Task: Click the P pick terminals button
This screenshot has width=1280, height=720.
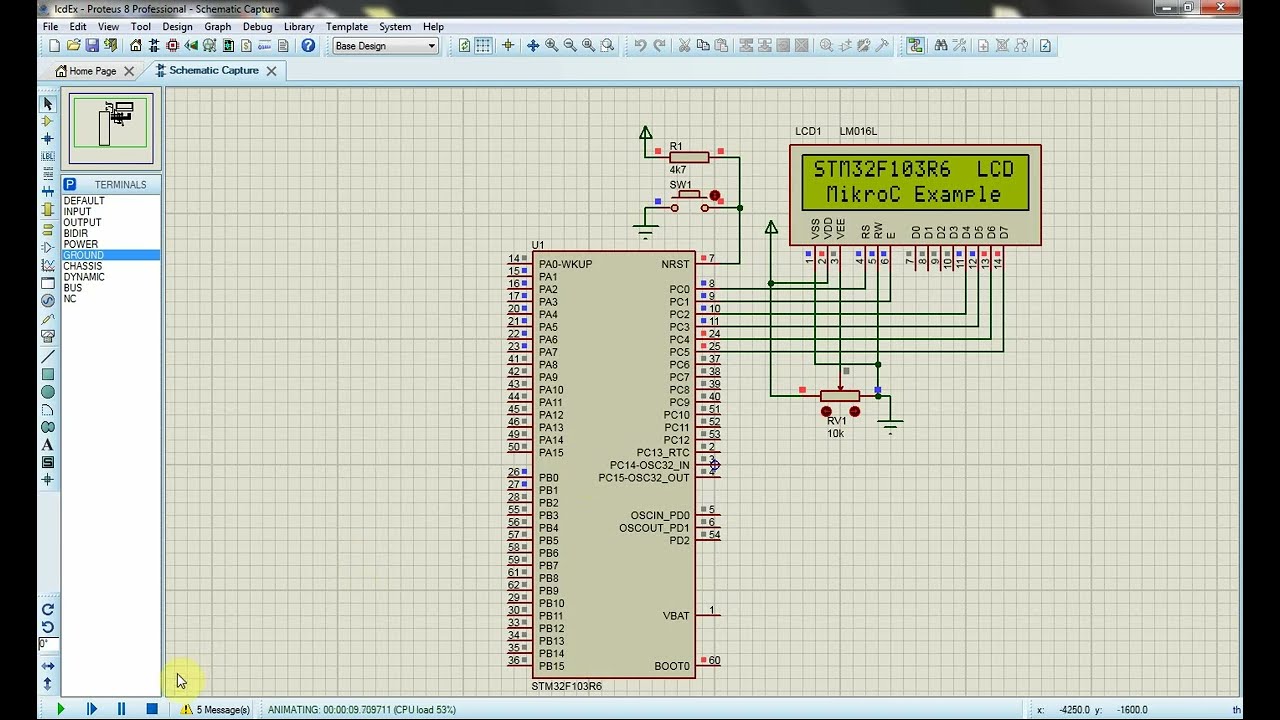Action: [x=70, y=185]
